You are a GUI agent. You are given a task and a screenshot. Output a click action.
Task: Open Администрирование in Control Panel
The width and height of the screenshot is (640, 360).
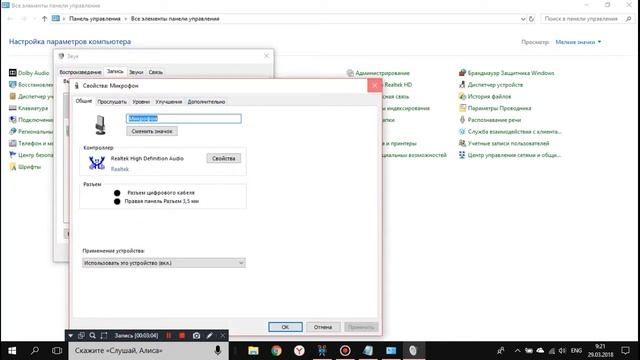(378, 73)
